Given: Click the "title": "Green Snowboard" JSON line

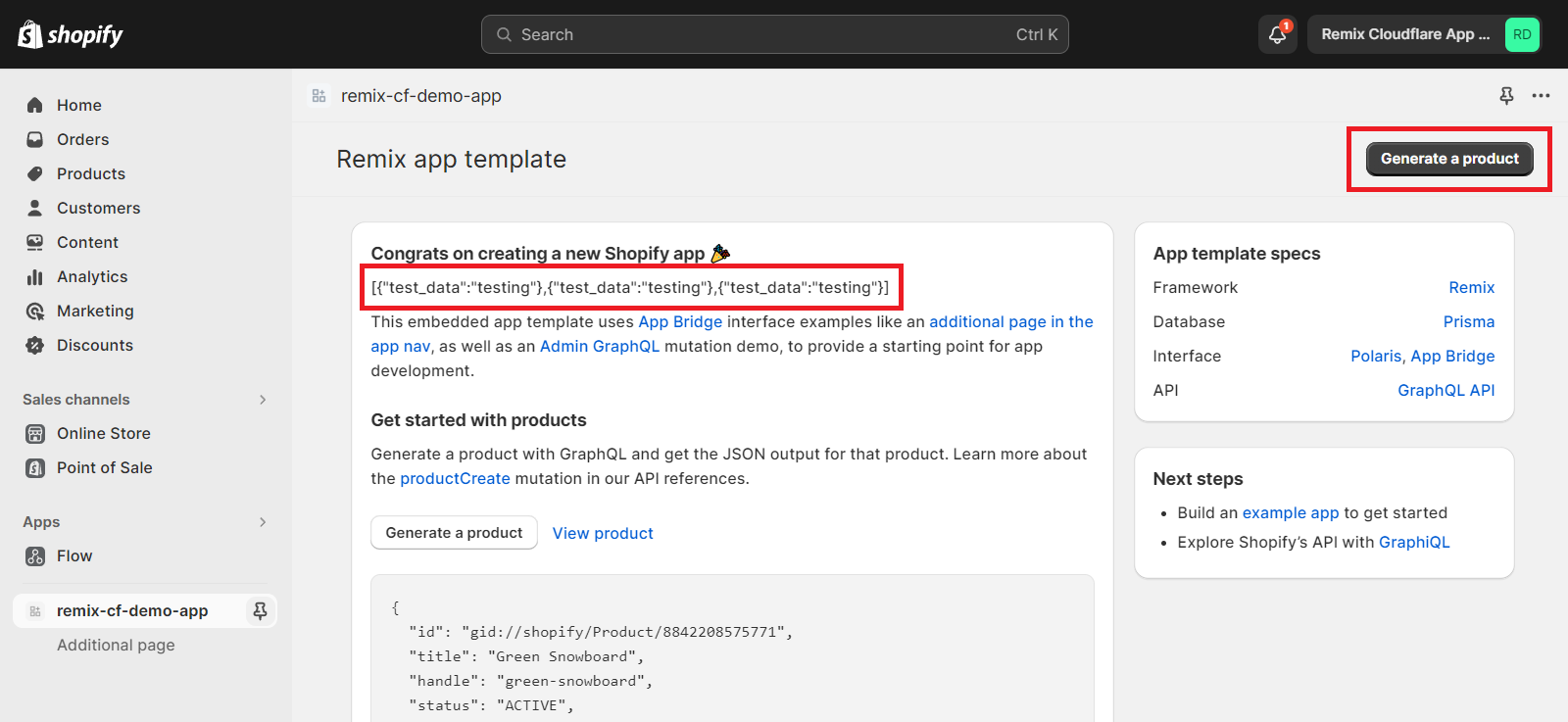Looking at the screenshot, I should 526,656.
